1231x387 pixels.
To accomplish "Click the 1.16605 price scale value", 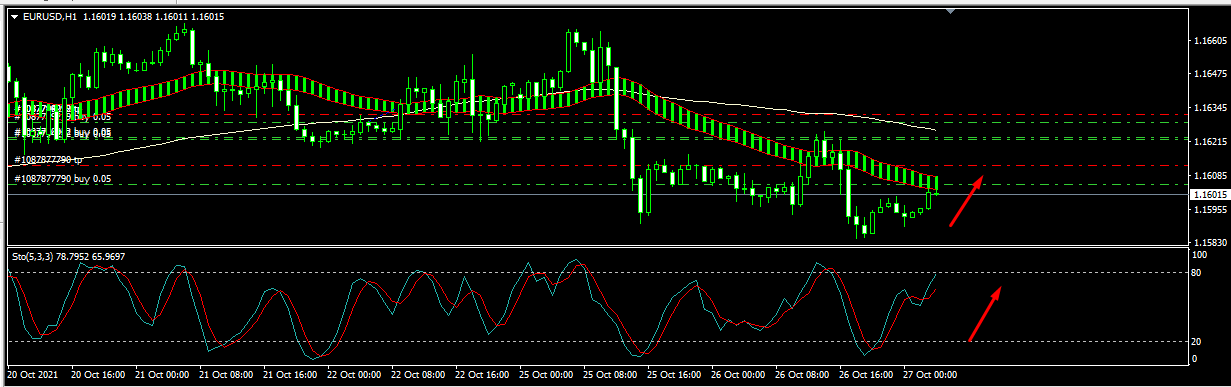I will click(x=1210, y=41).
